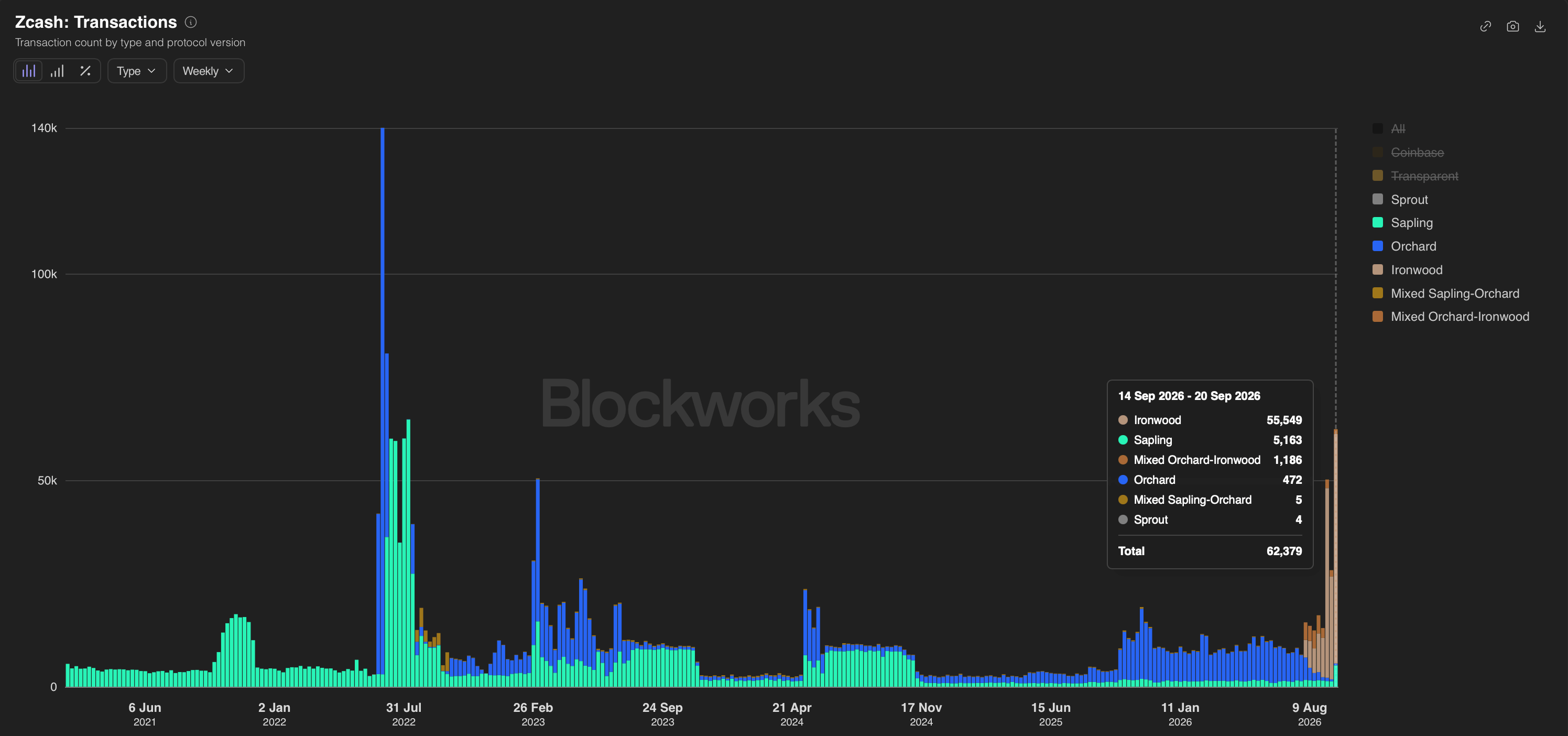Click the '21 Apr 2024' x-axis label
This screenshot has width=1568, height=736.
pyautogui.click(x=791, y=714)
